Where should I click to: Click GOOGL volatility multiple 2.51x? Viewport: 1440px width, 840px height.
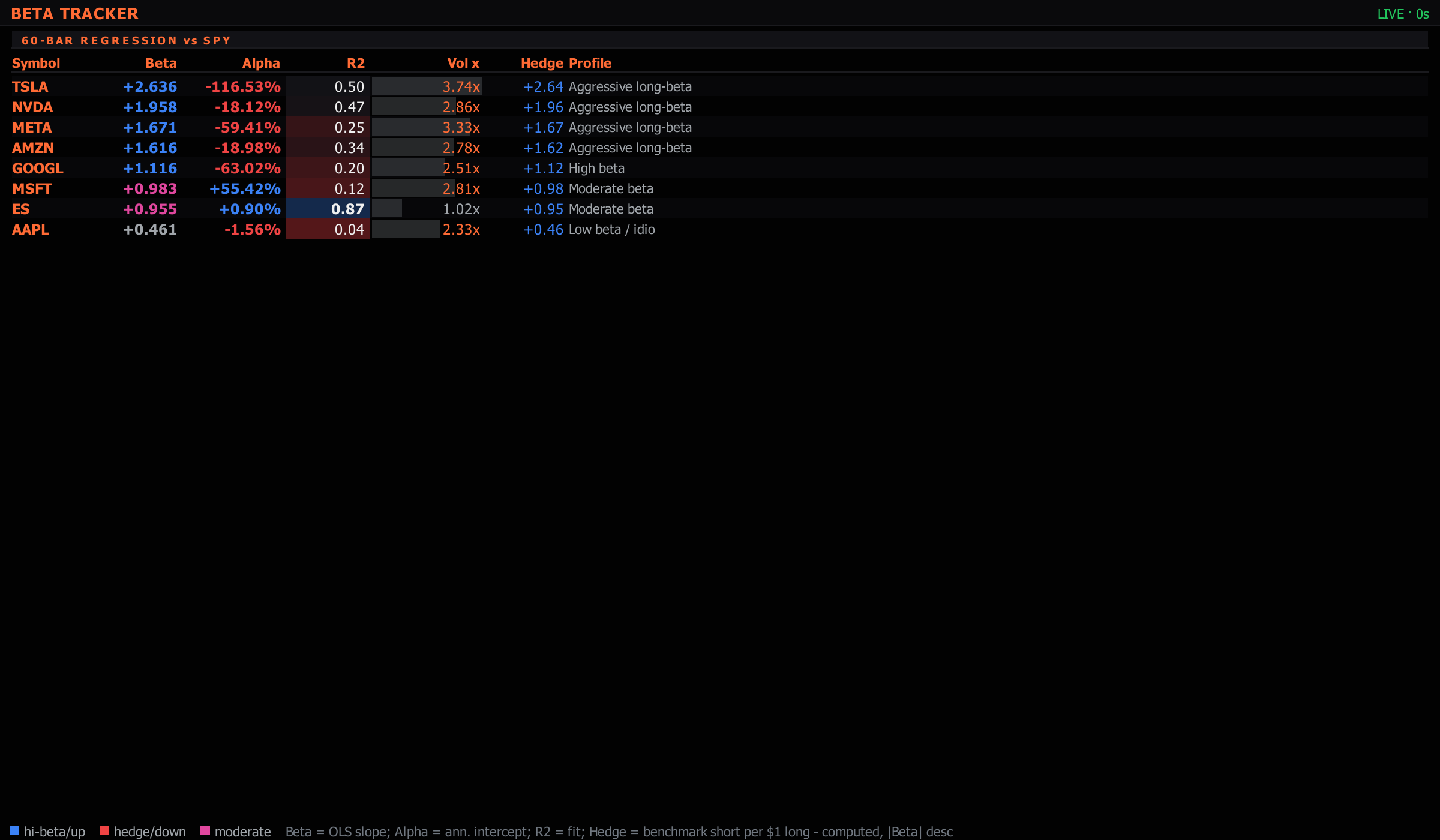click(461, 168)
